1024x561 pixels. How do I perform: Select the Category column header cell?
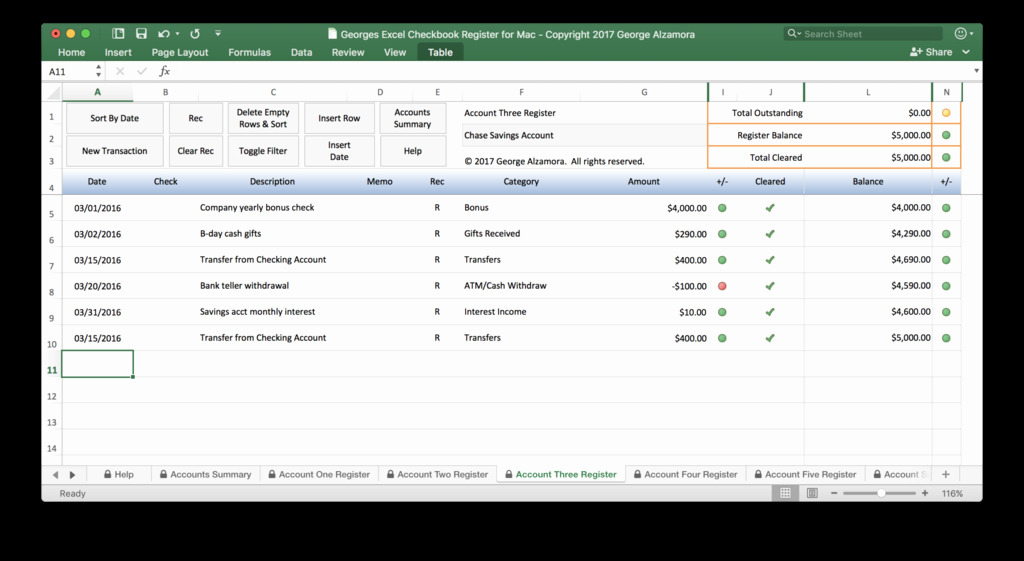521,182
